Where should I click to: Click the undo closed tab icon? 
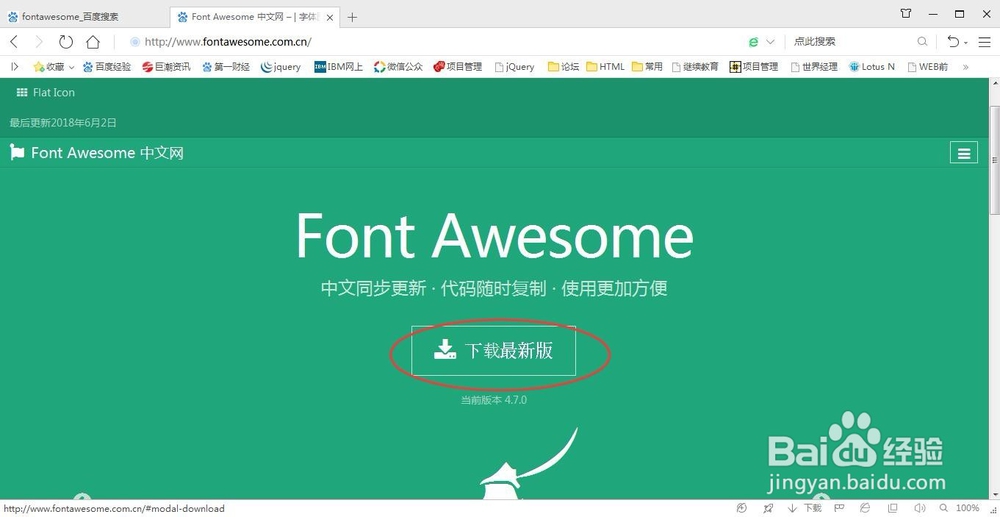tap(953, 42)
